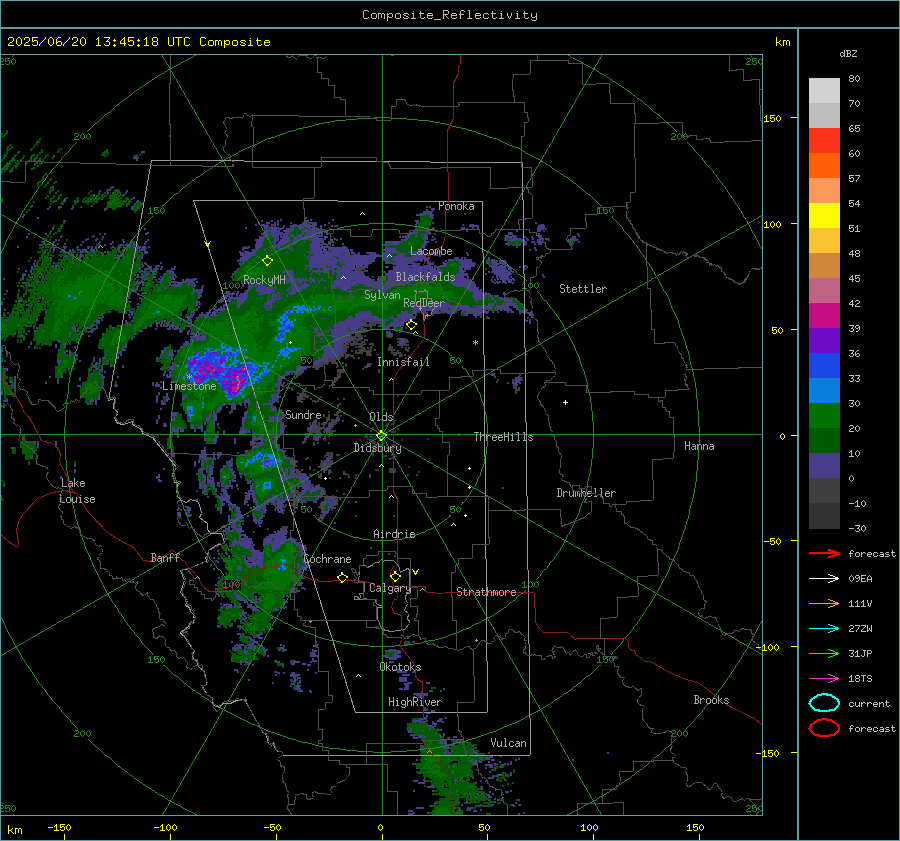Click the dBZ legend heading
The image size is (900, 841).
848,54
